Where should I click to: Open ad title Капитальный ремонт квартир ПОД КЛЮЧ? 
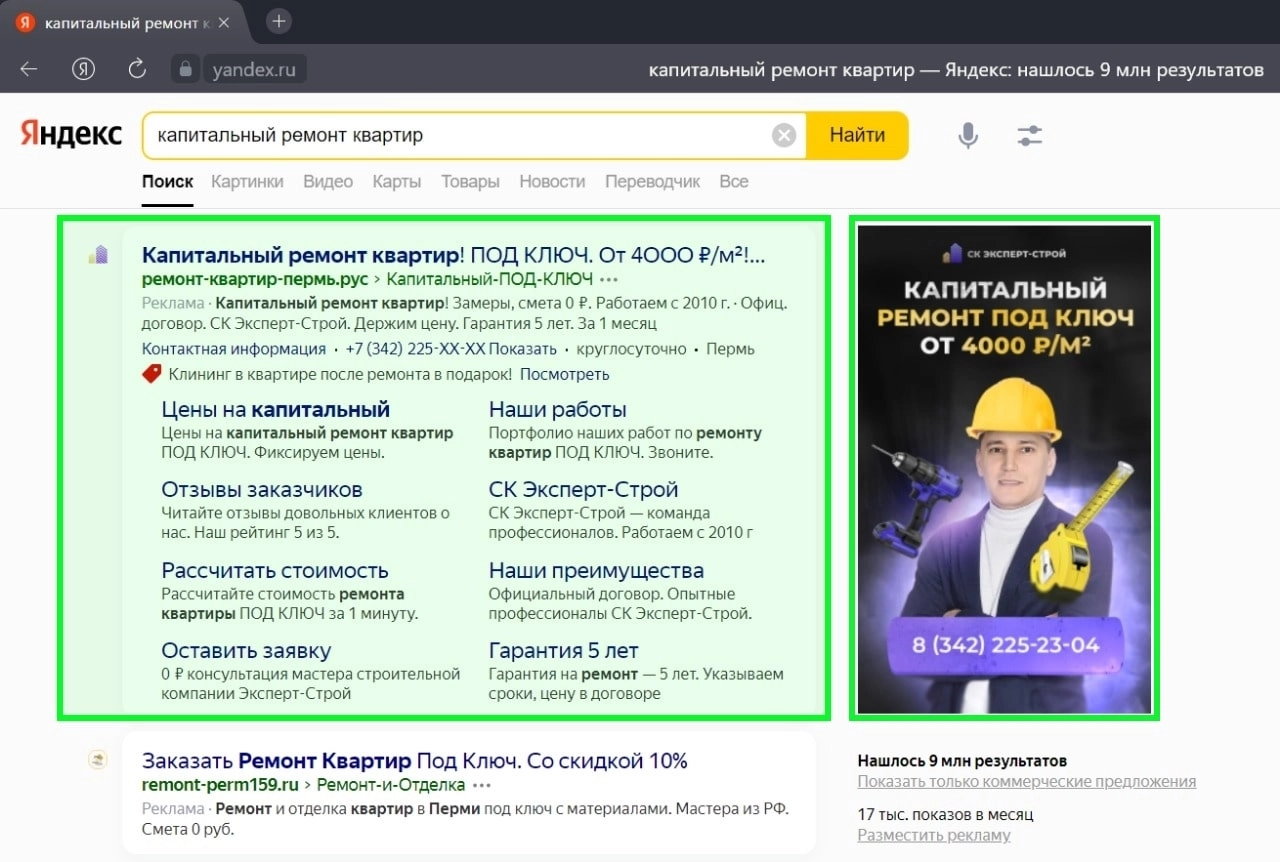coord(454,254)
